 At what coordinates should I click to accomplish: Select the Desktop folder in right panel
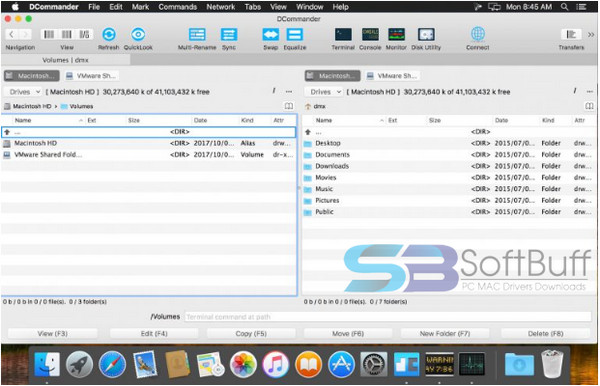(x=449, y=143)
